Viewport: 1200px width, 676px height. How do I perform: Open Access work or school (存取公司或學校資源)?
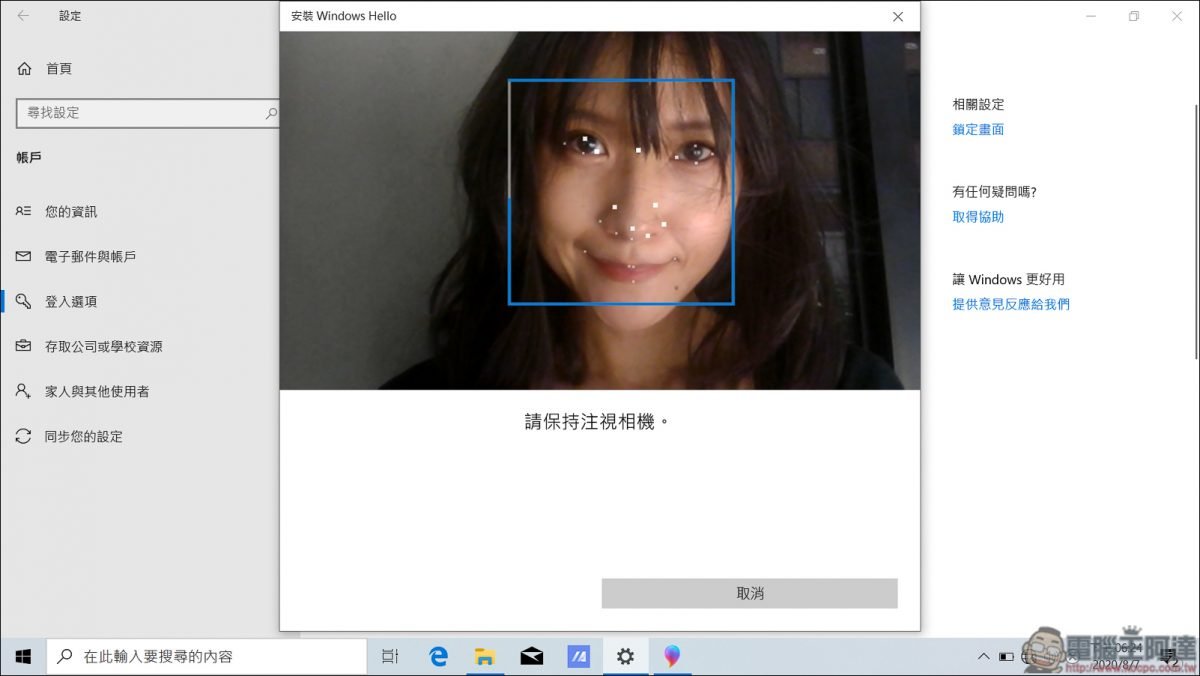tap(103, 347)
